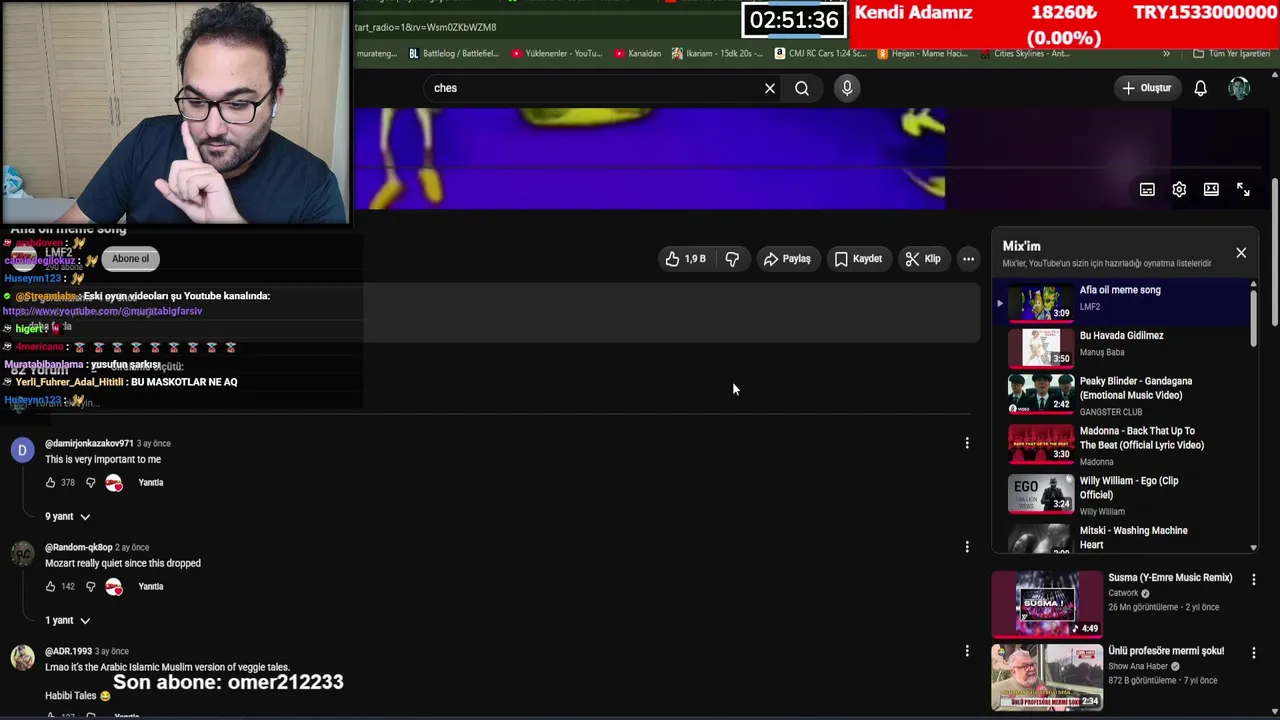The width and height of the screenshot is (1280, 720).
Task: Open @Random-qk8op username link
Action: click(x=79, y=548)
